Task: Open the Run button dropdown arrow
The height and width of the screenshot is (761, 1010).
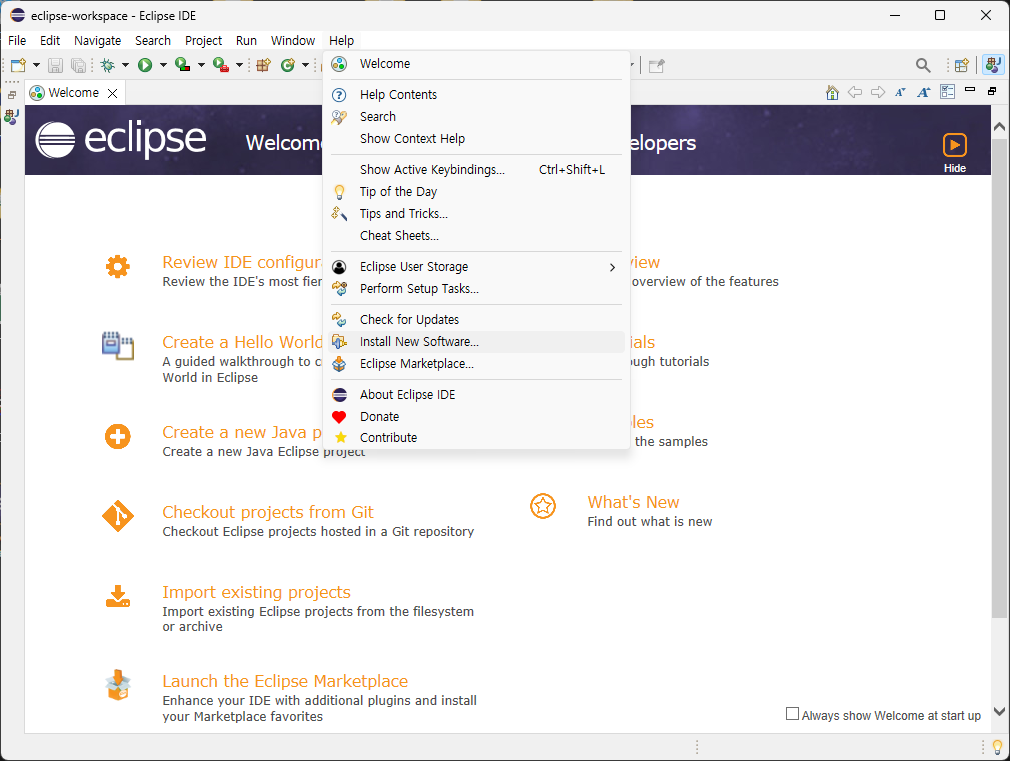Action: coord(163,65)
